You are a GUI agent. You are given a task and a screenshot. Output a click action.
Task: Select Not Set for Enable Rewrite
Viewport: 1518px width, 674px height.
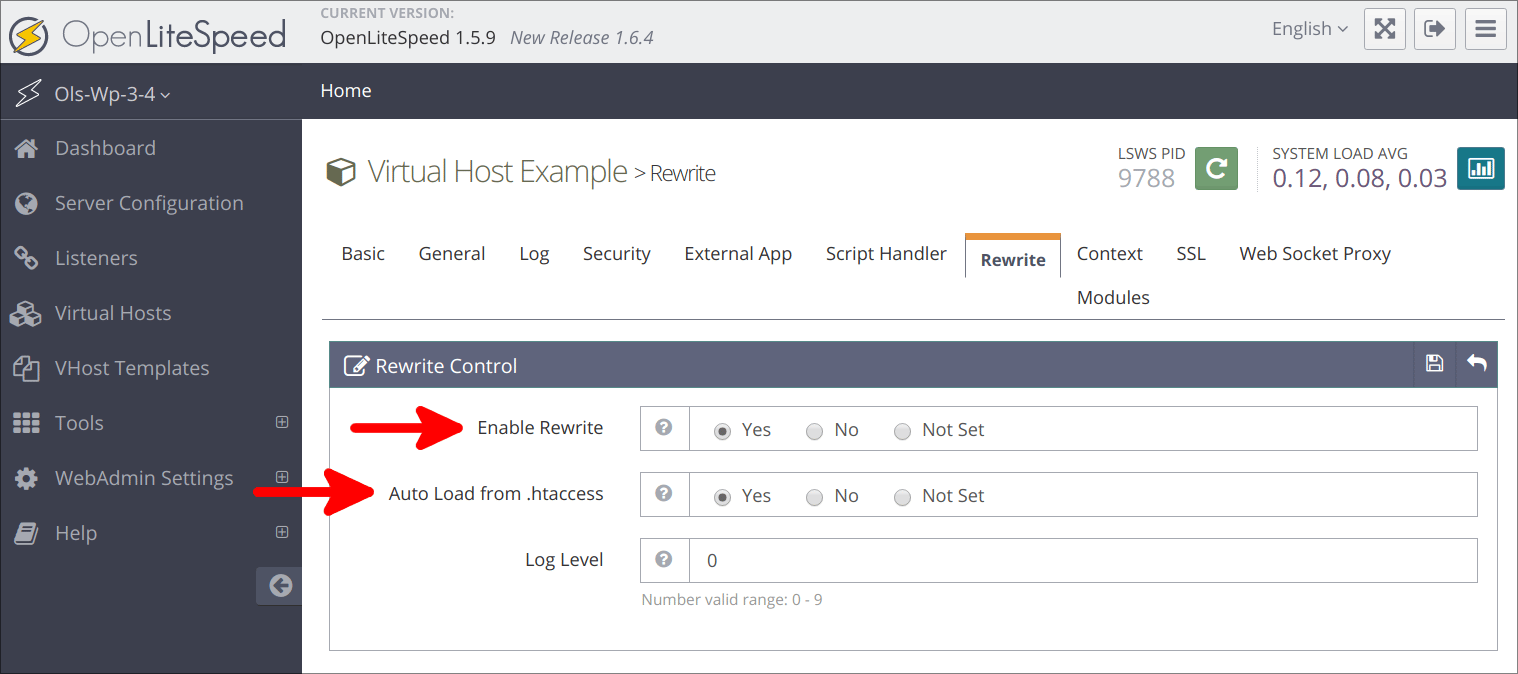(902, 431)
